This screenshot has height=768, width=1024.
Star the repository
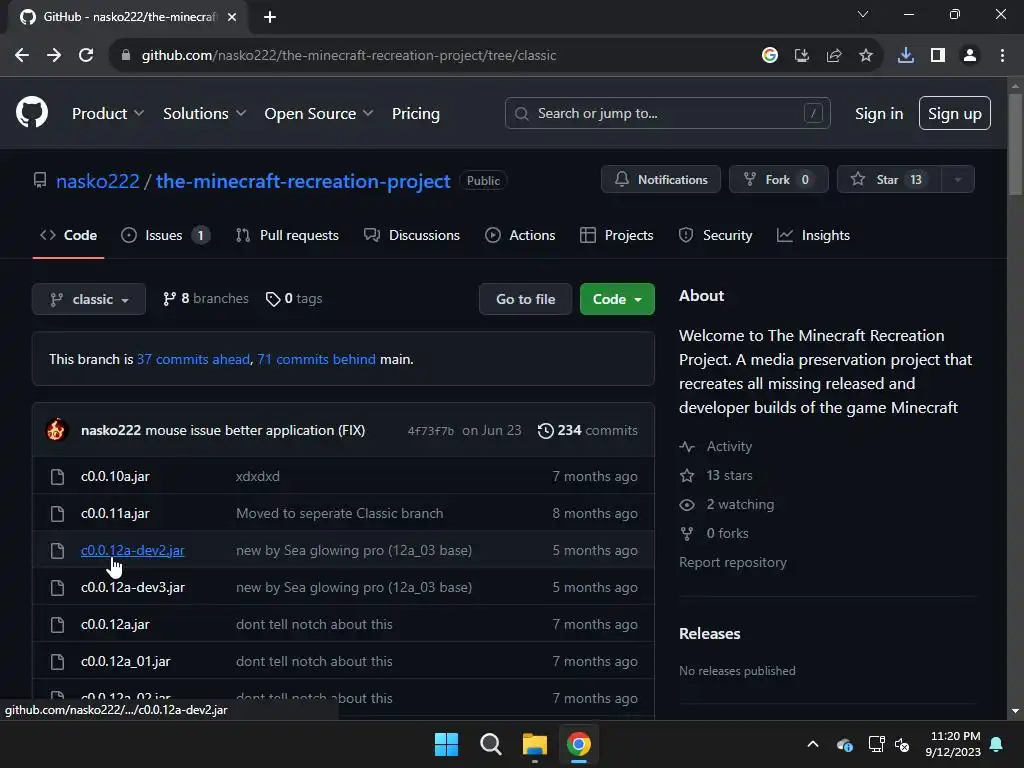tap(889, 180)
